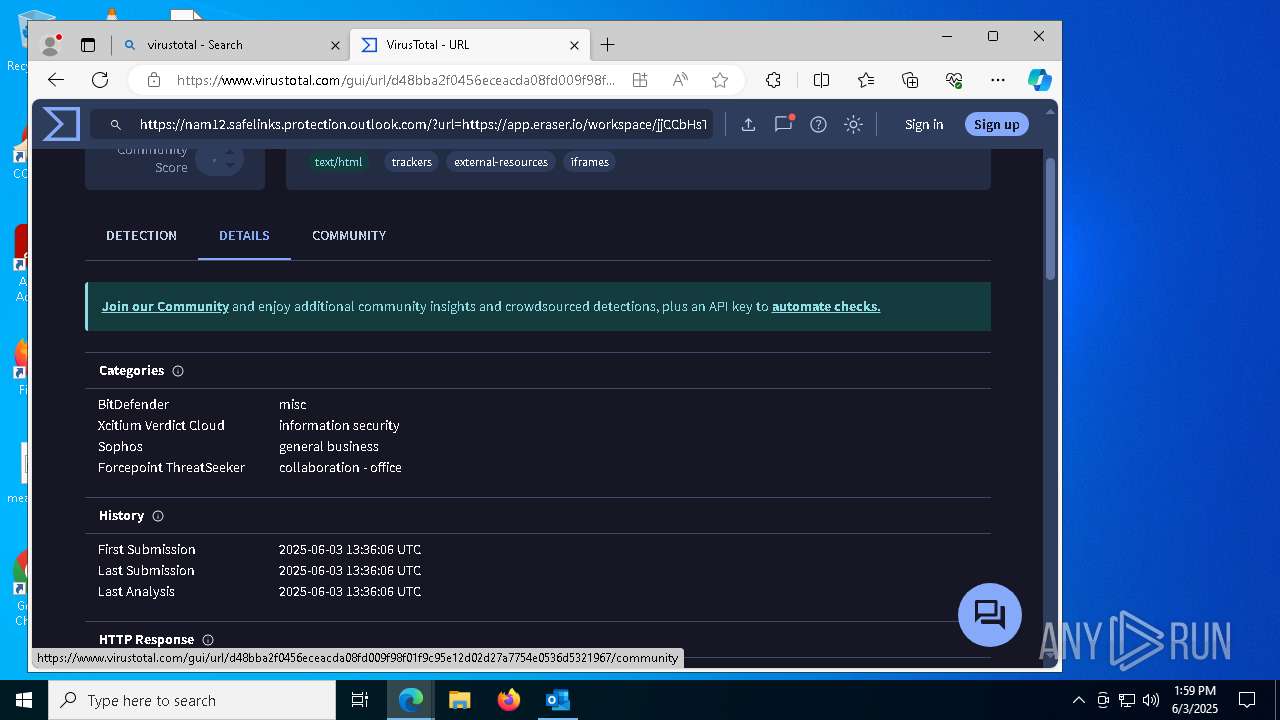Follow the Join our Community link

click(x=165, y=307)
